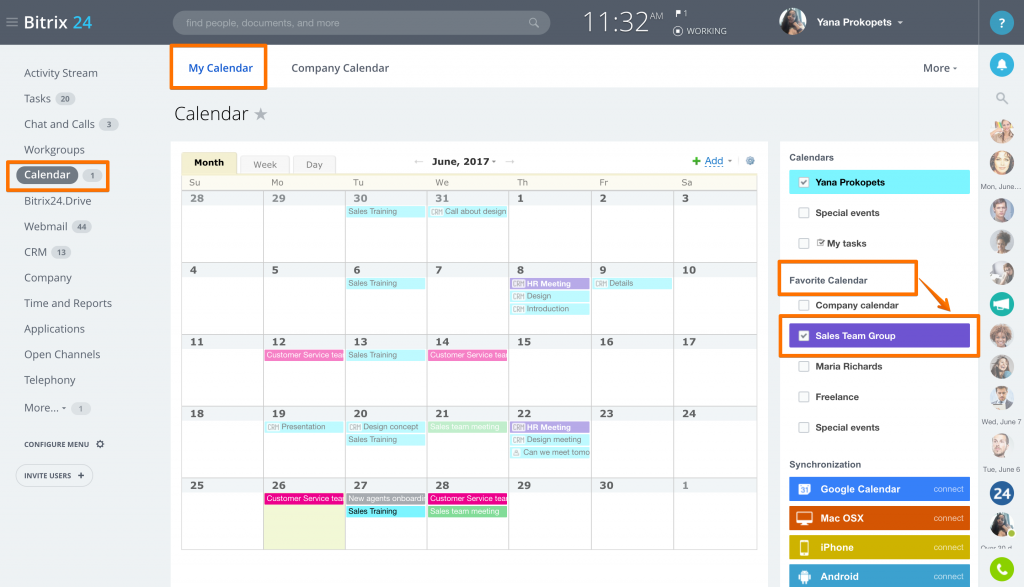The height and width of the screenshot is (587, 1024).
Task: Open the blue 24 icon in right sidebar
Action: pyautogui.click(x=1001, y=494)
